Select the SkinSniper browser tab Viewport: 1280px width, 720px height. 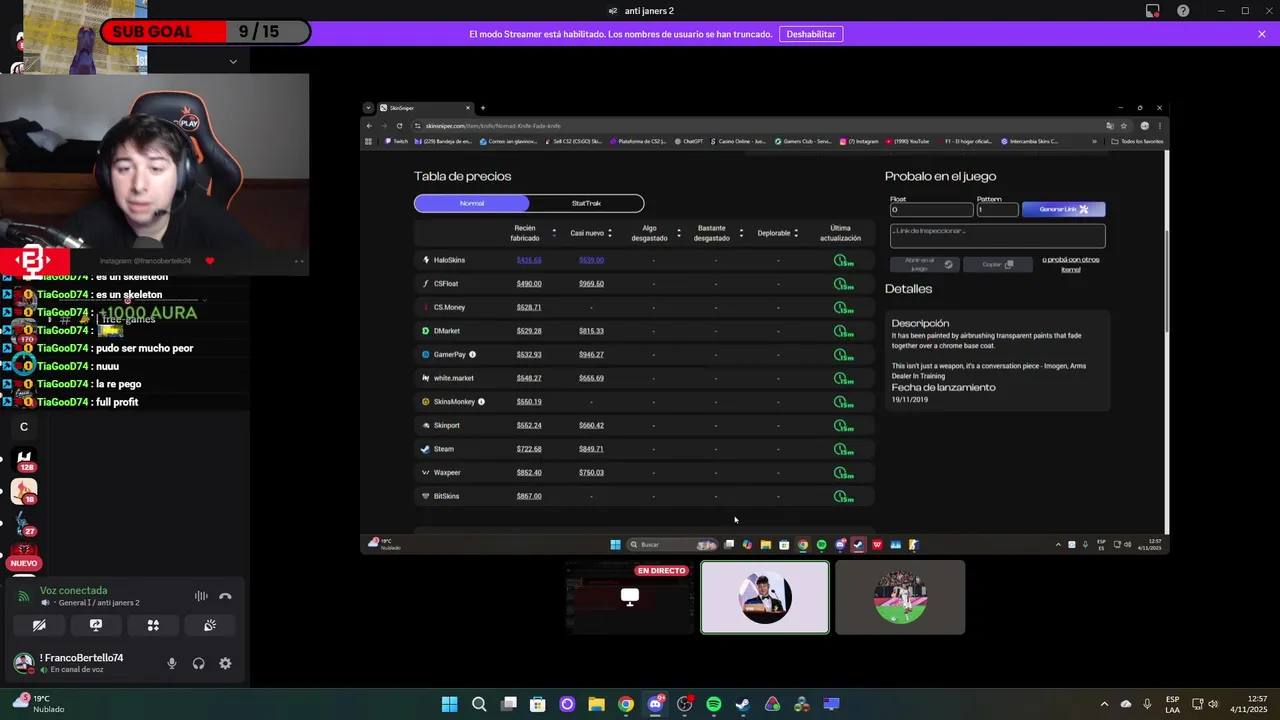tap(425, 108)
